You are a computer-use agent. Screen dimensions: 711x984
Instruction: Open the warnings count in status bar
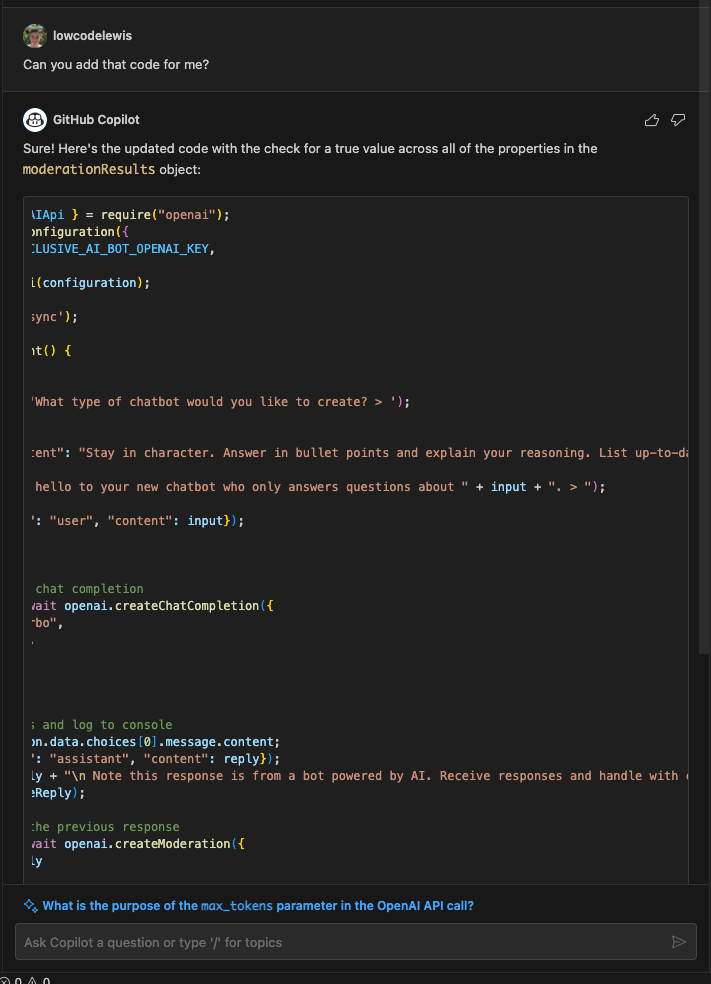39,980
